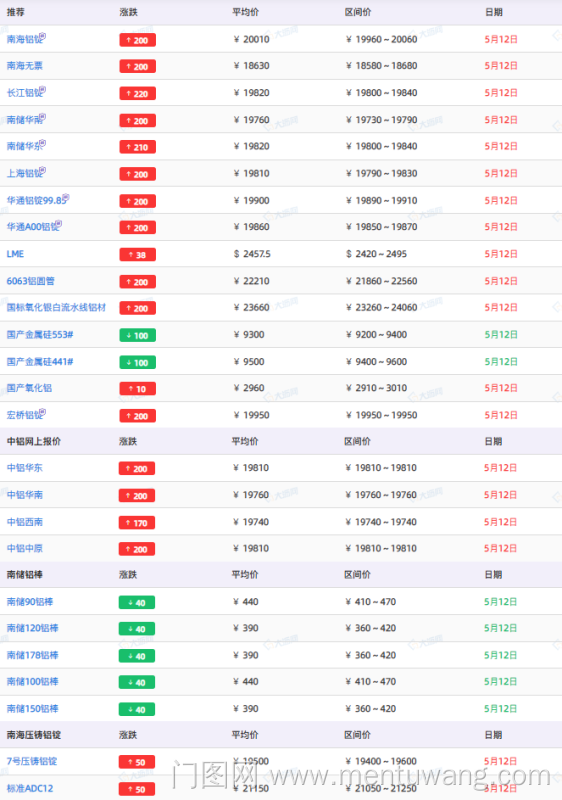Image resolution: width=562 pixels, height=800 pixels.
Task: Click green down 40 badge for 南储90铝棒
Action: [x=137, y=603]
